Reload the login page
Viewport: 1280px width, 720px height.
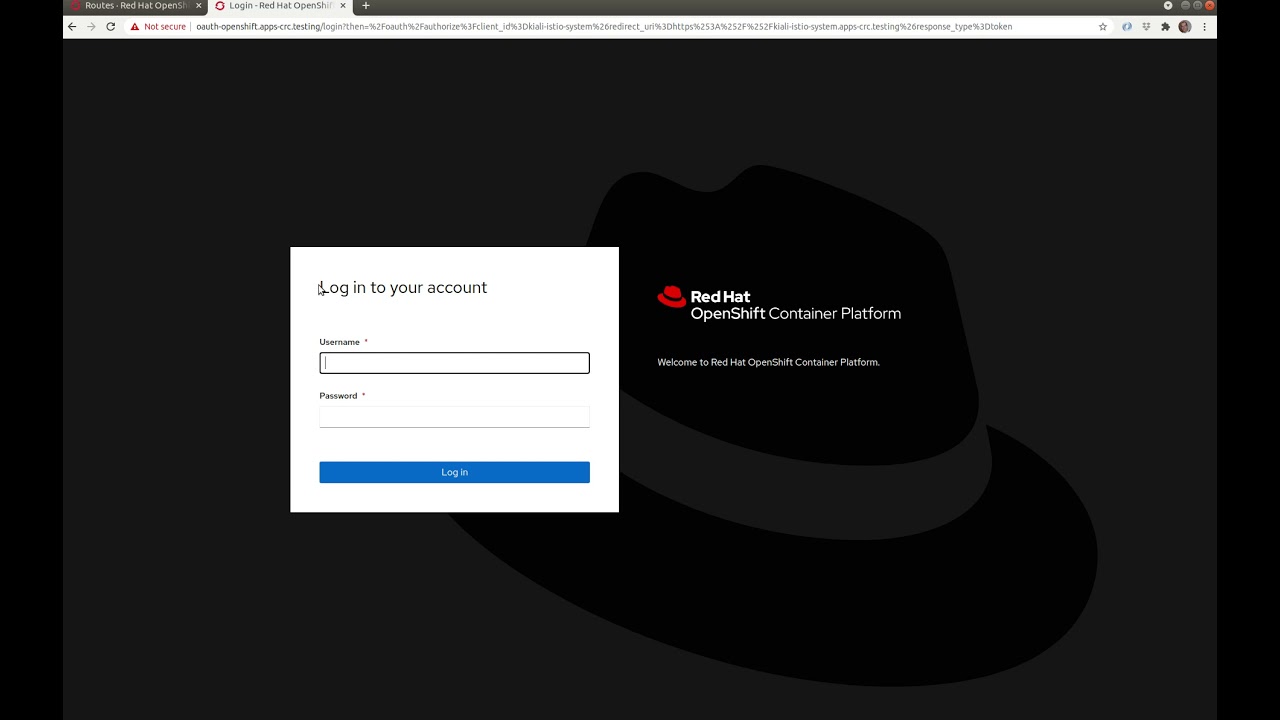click(110, 27)
